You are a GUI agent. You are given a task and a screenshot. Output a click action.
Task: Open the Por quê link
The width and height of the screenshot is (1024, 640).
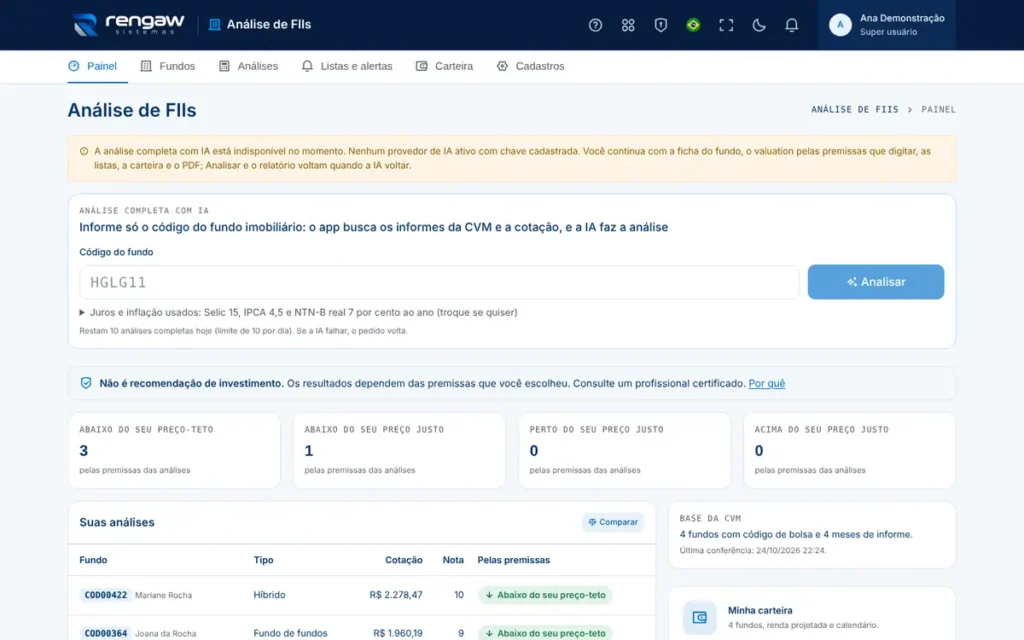(x=766, y=383)
